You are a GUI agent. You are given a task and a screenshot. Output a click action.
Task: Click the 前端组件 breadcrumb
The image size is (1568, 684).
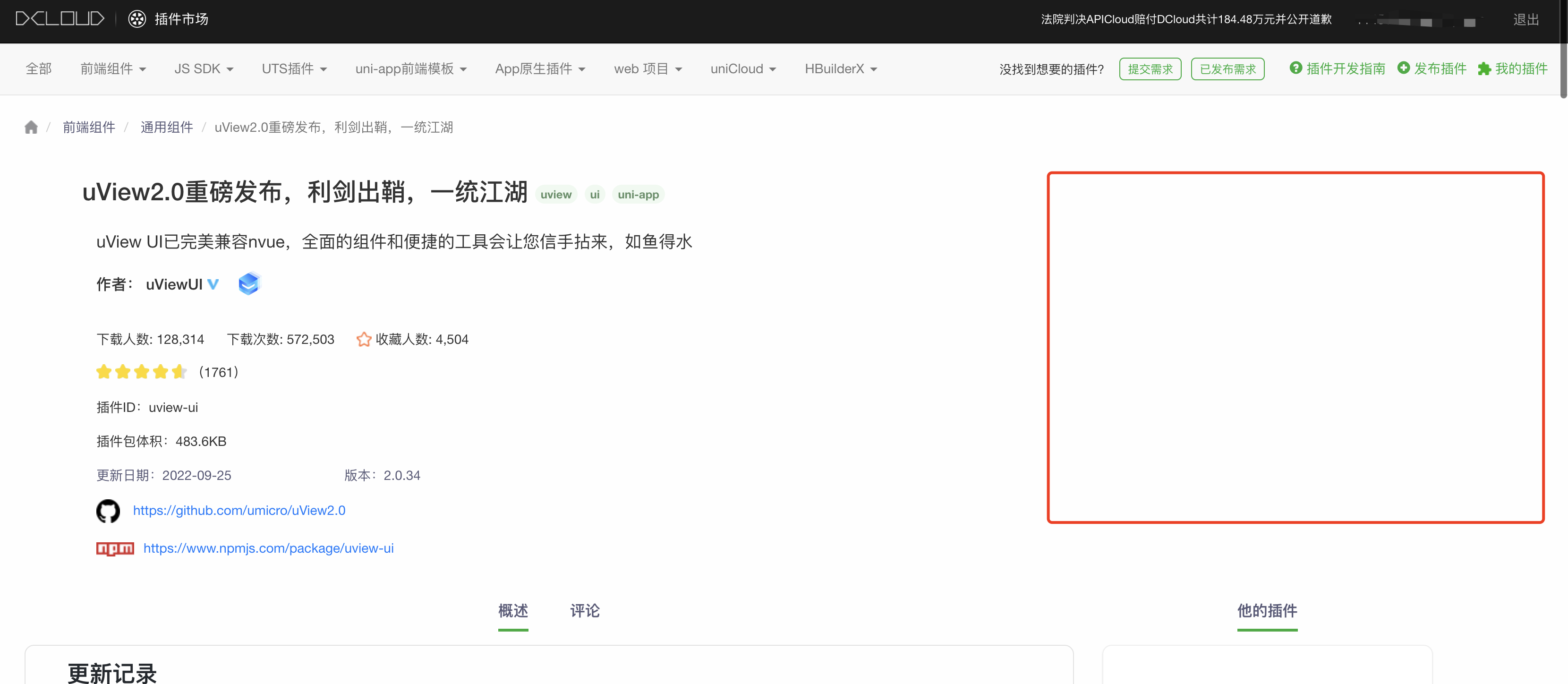tap(89, 127)
